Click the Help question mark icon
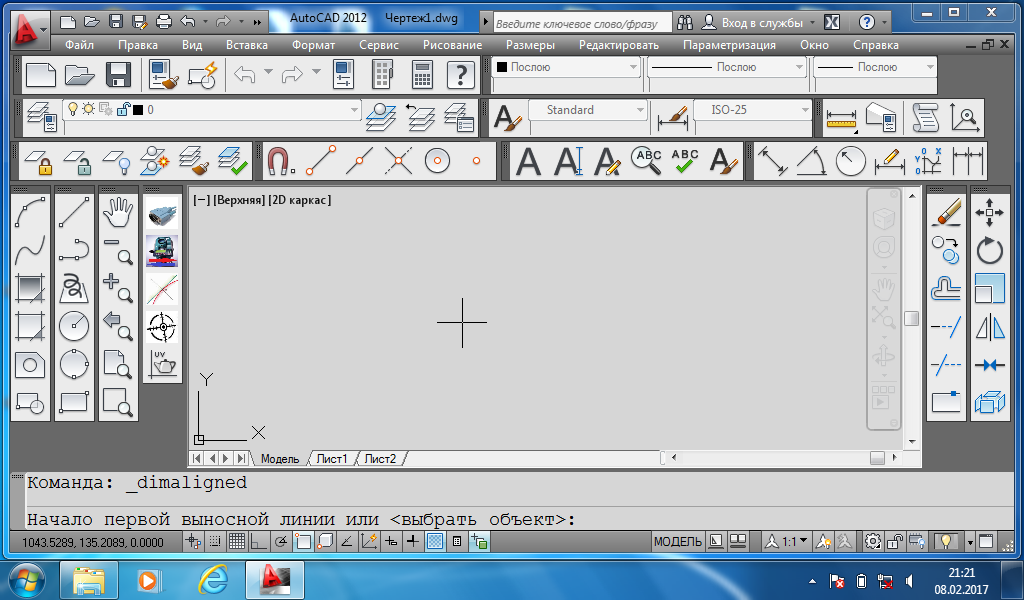This screenshot has height=600, width=1024. (459, 74)
